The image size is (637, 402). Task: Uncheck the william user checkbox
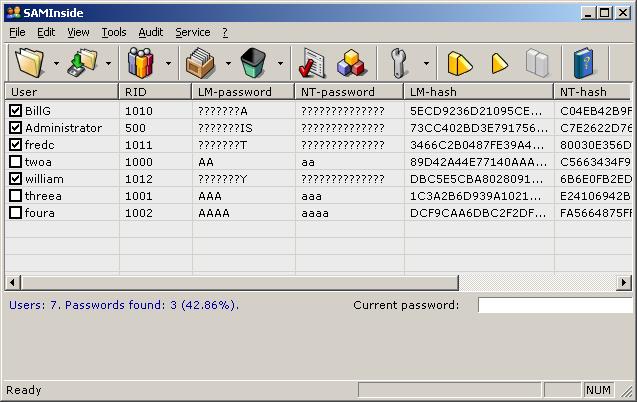15,179
